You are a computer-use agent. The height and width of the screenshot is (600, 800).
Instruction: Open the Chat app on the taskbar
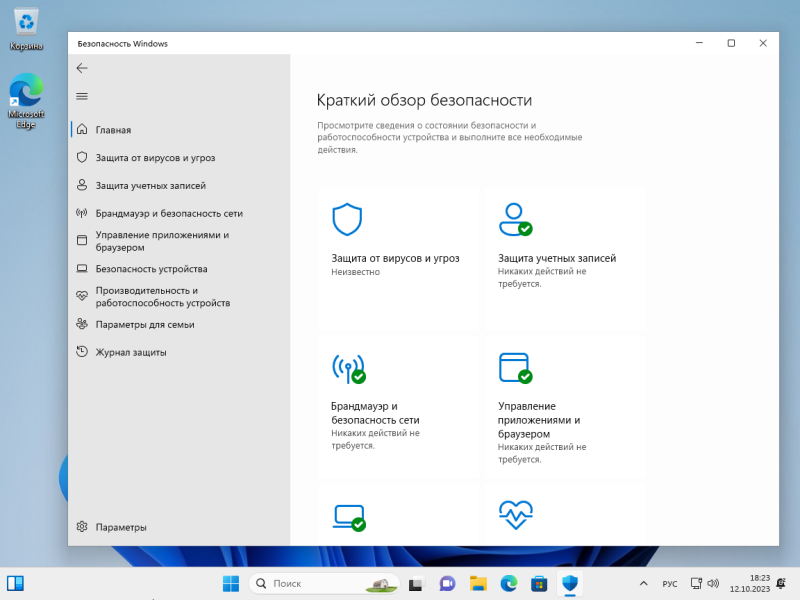447,583
